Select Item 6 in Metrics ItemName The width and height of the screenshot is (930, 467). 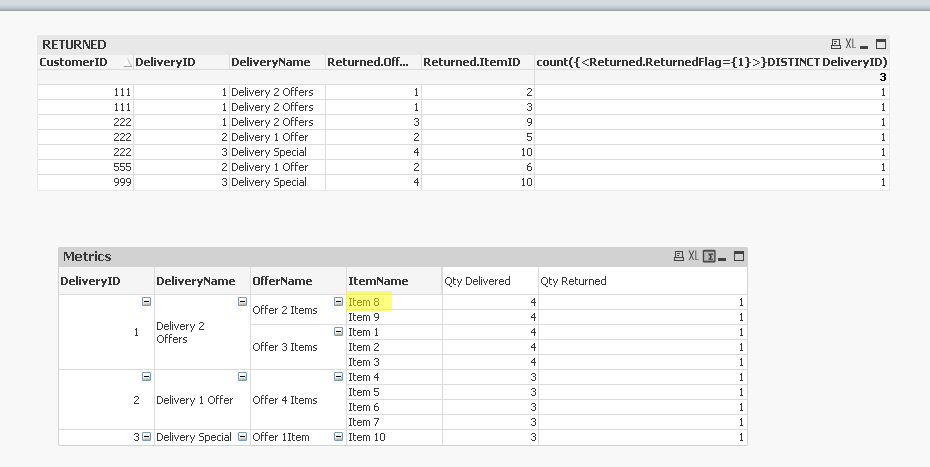tap(394, 407)
